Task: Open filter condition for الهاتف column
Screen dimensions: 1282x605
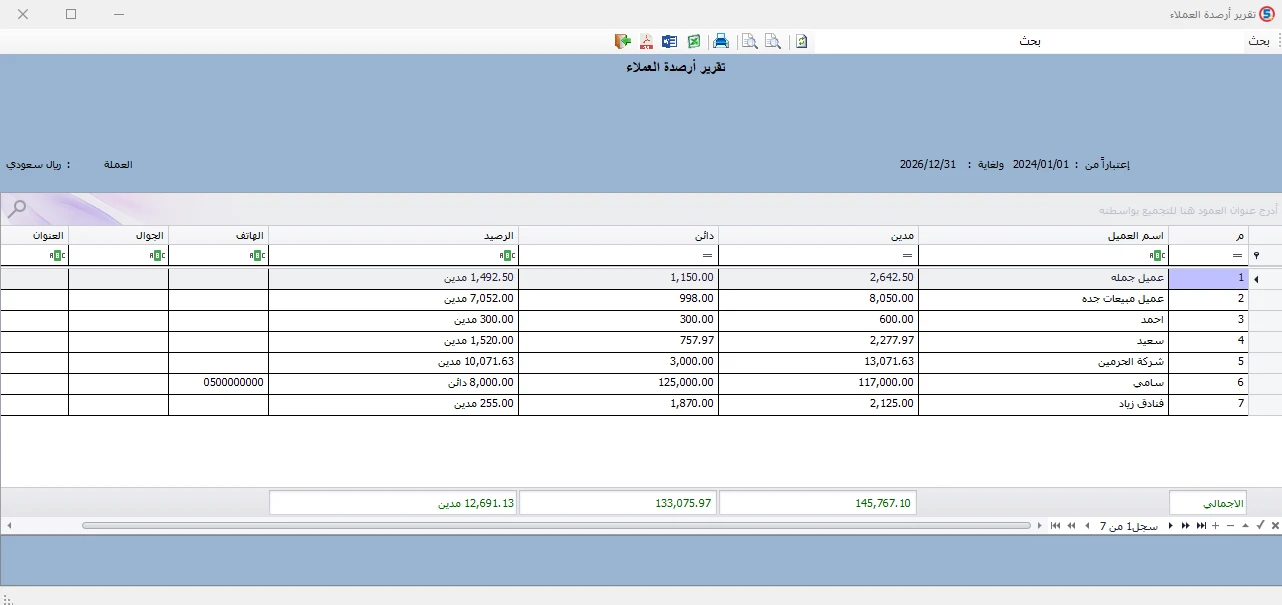Action: [256, 255]
